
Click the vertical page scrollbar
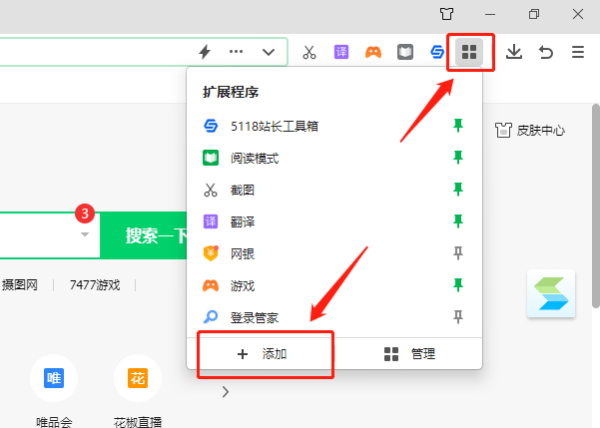click(596, 205)
